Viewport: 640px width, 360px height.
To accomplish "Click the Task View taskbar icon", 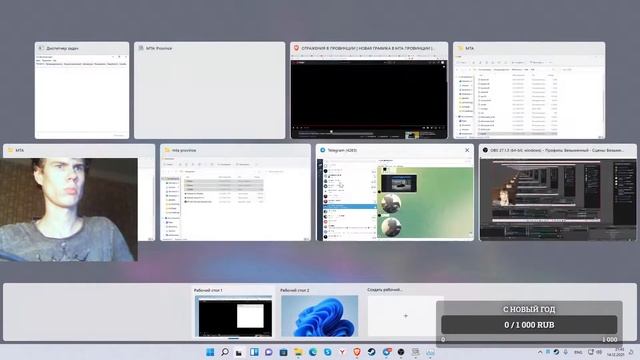I will point(239,352).
